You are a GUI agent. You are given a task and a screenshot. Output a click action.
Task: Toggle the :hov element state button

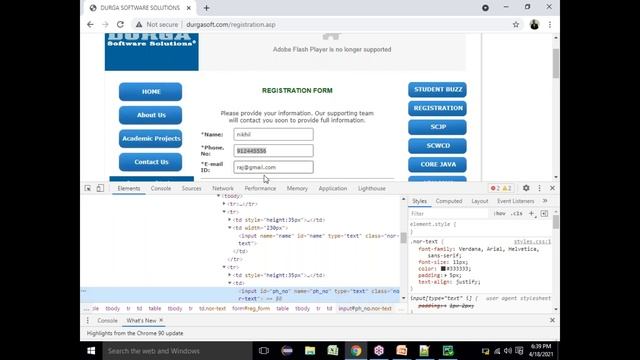click(x=499, y=213)
